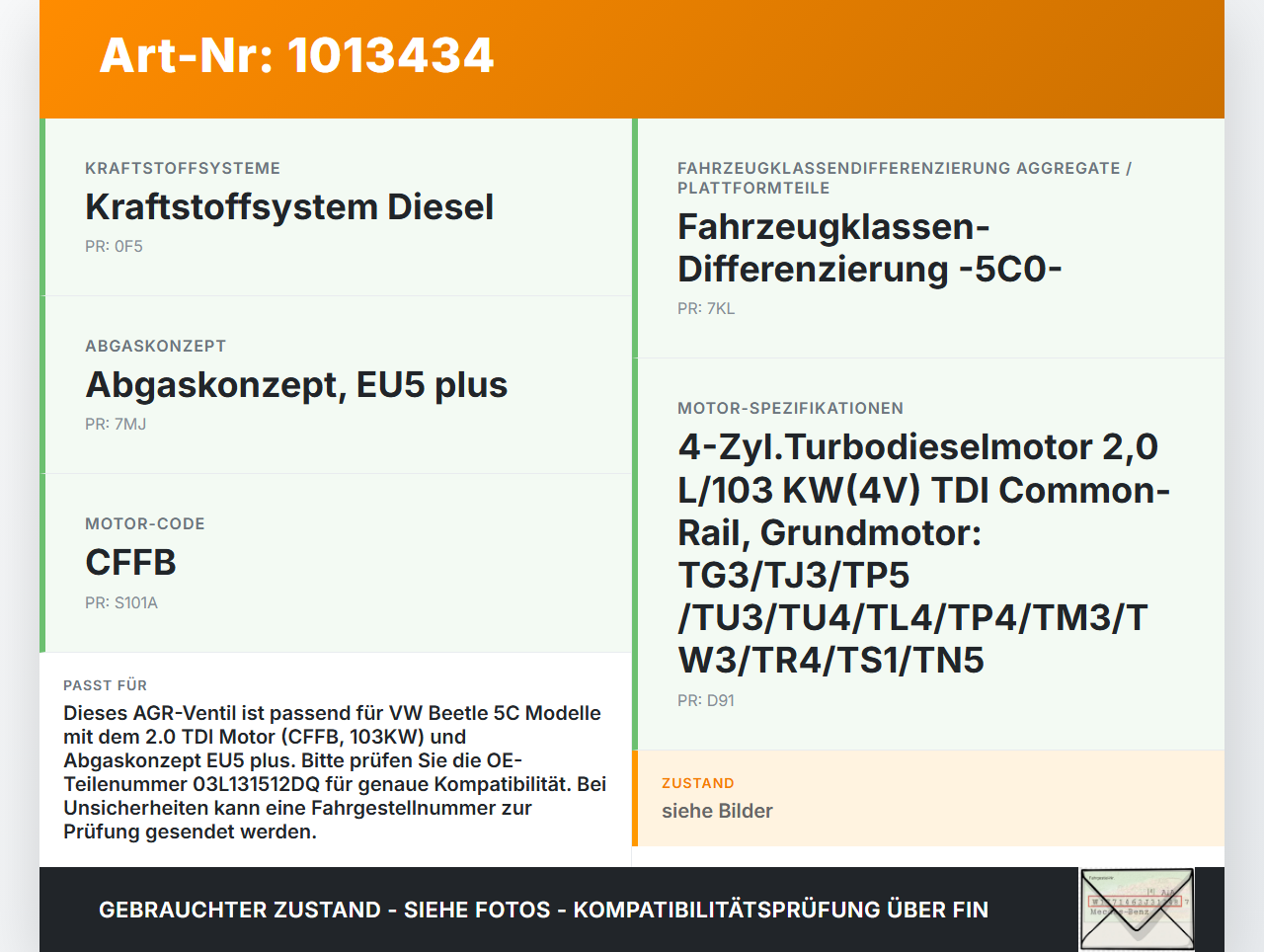Click PR: S101A code

point(121,602)
